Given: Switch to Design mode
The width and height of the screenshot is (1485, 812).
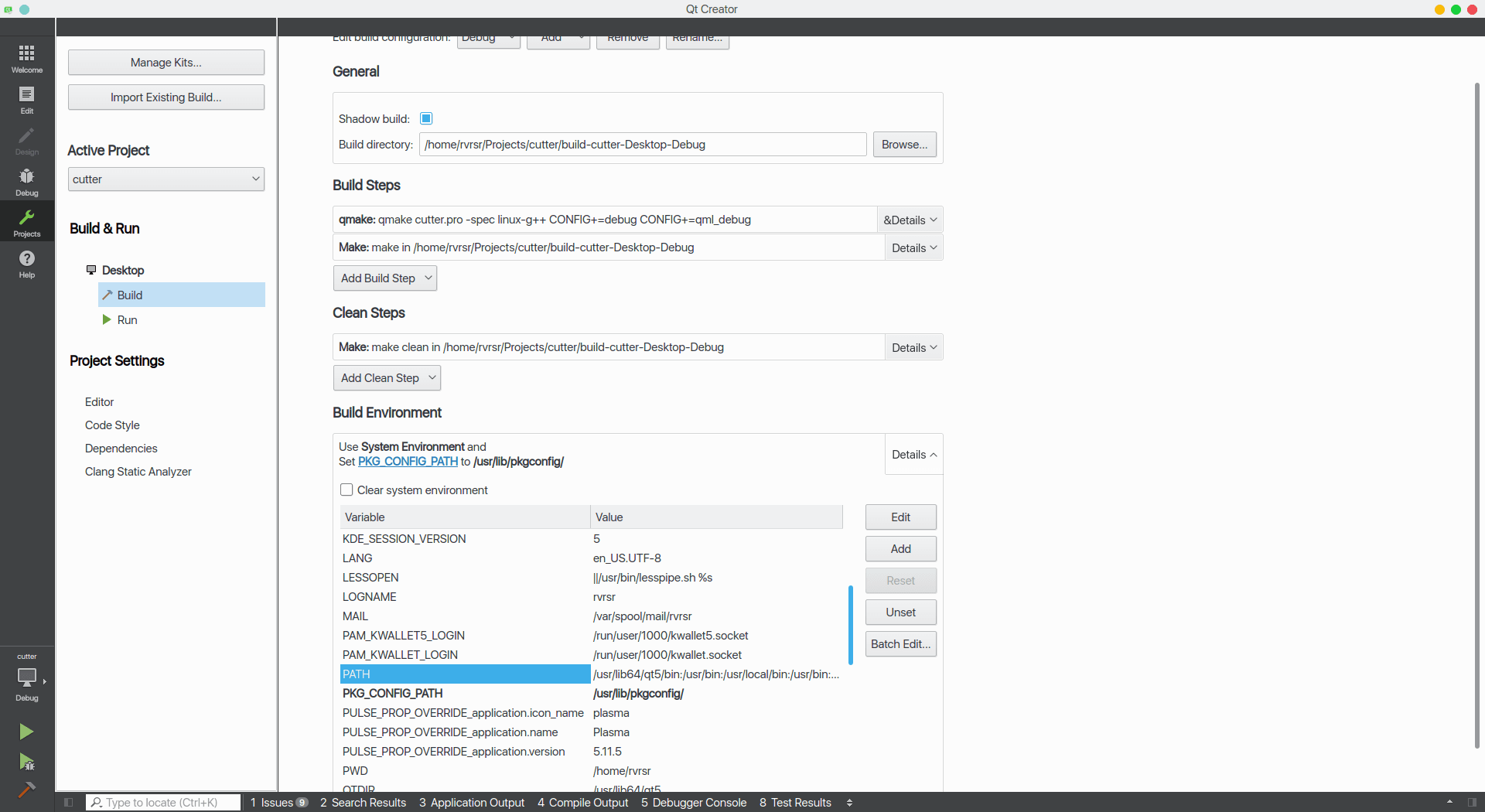Looking at the screenshot, I should point(27,141).
